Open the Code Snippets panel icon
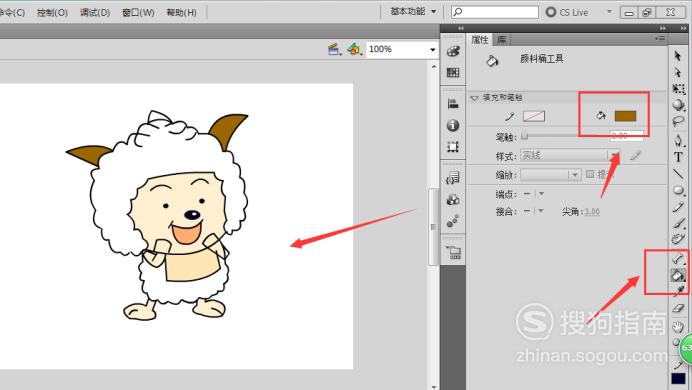The height and width of the screenshot is (390, 692). [x=453, y=178]
